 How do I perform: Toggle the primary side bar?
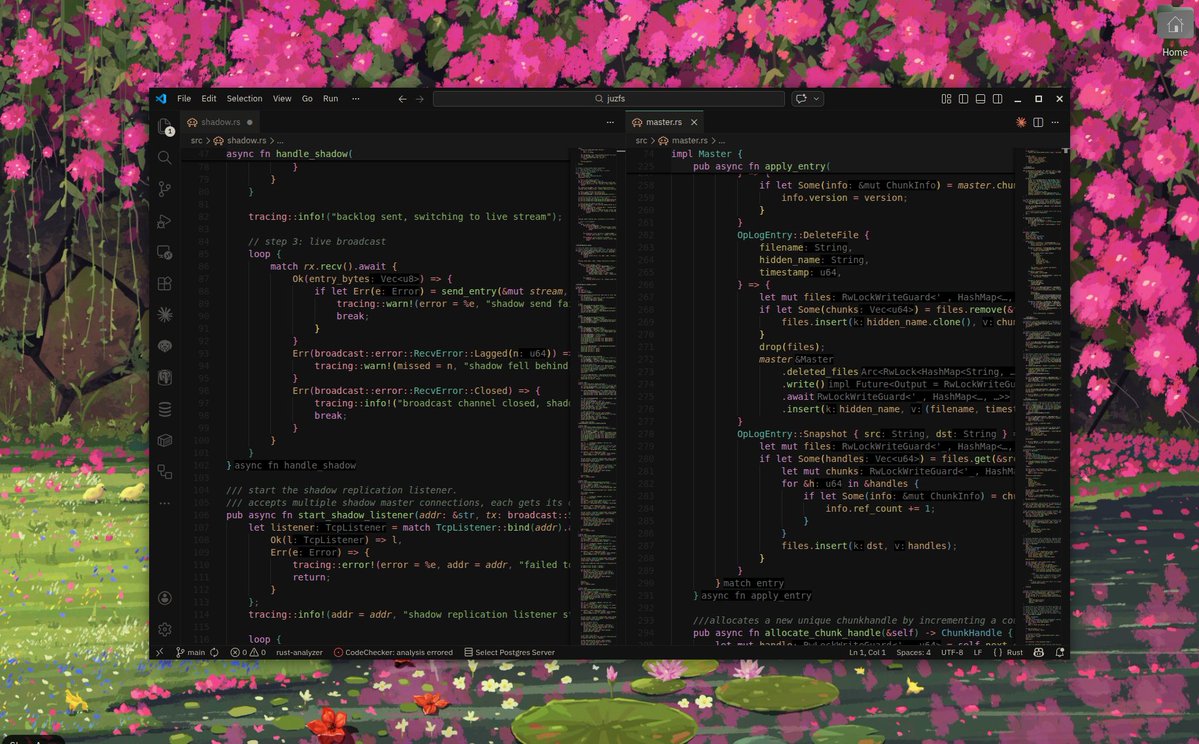coord(963,99)
